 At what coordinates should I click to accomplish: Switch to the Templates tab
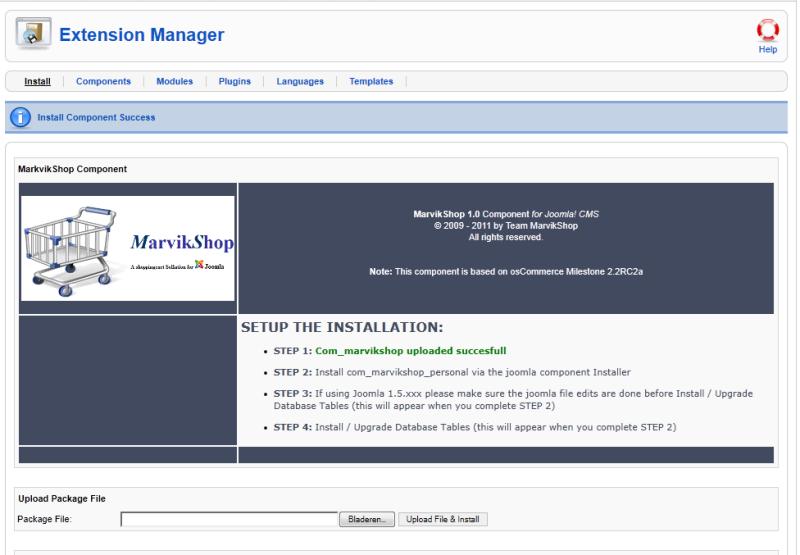pos(371,81)
